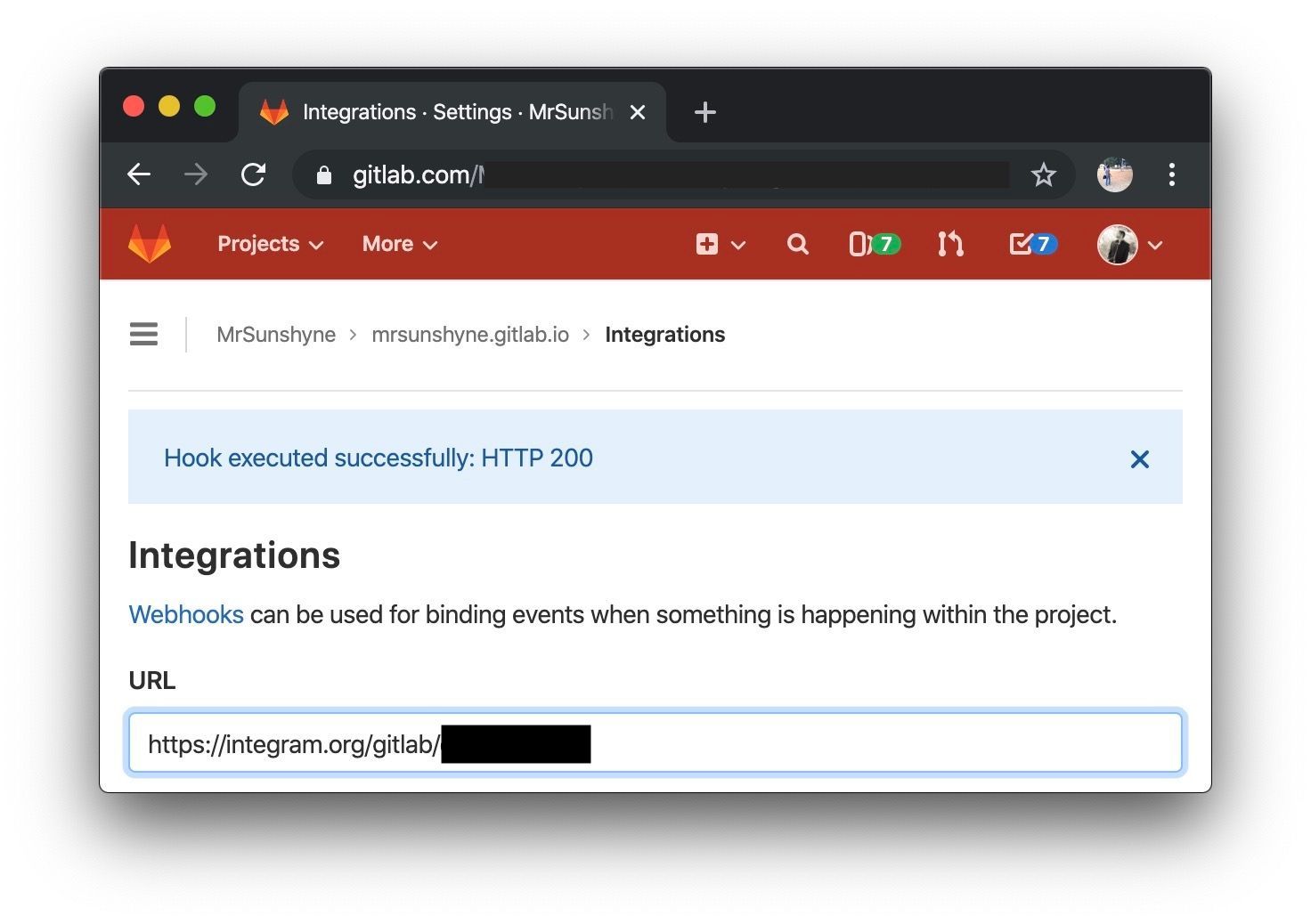Open the plus new-item dropdown
Image resolution: width=1311 pixels, height=924 pixels.
(x=720, y=244)
